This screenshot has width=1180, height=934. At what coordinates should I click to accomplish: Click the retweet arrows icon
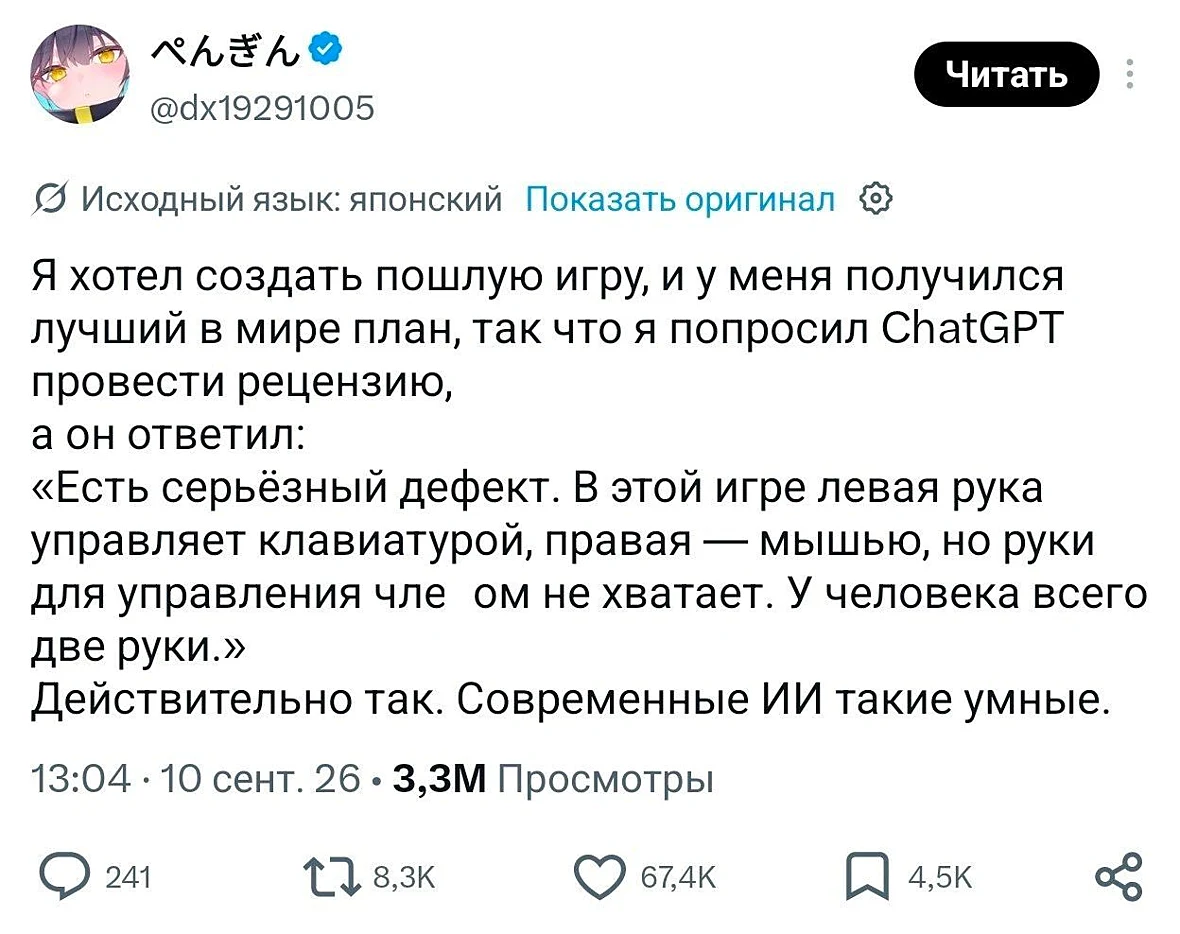(332, 878)
